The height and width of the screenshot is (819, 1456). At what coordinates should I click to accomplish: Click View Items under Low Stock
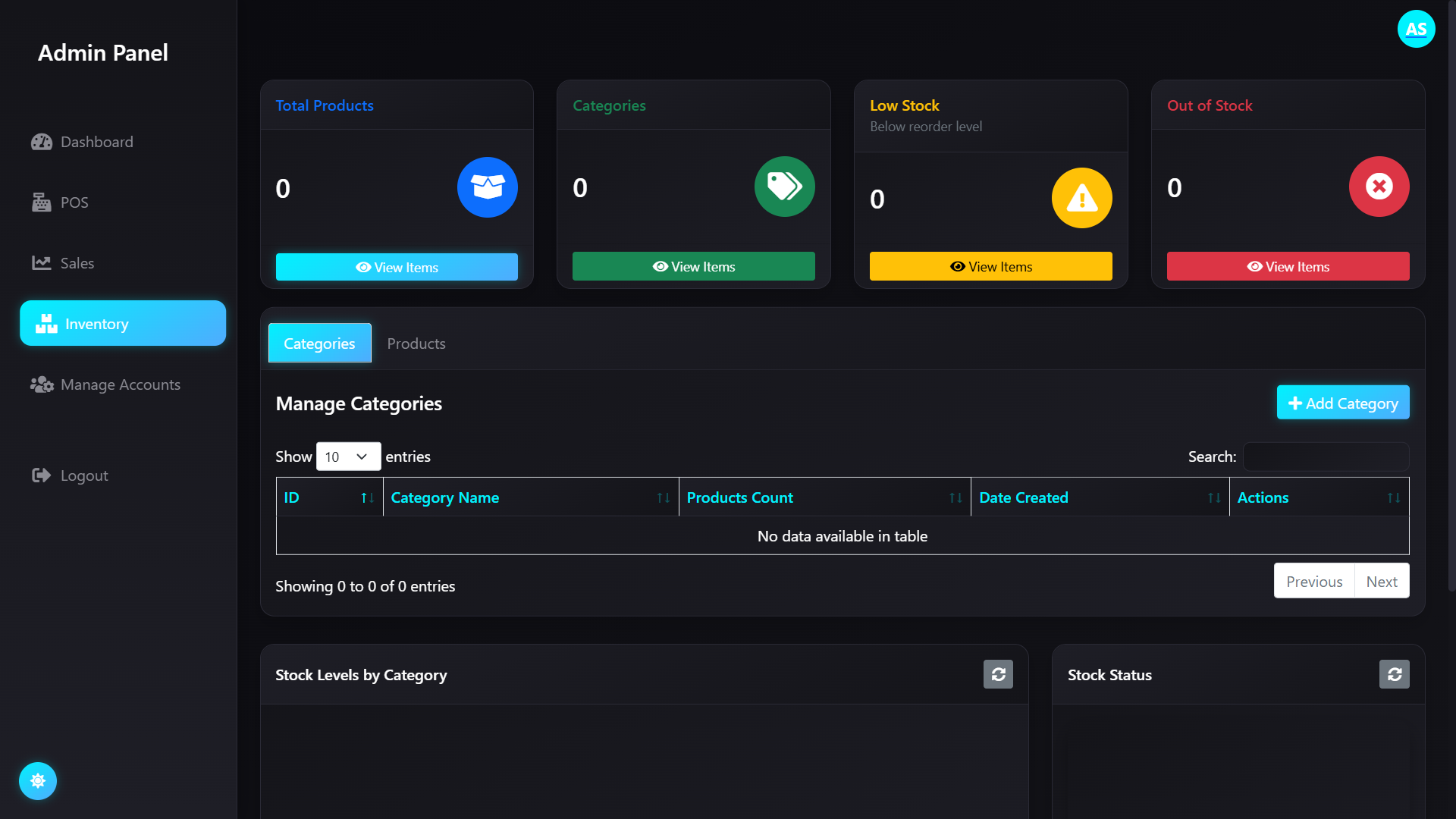tap(990, 267)
